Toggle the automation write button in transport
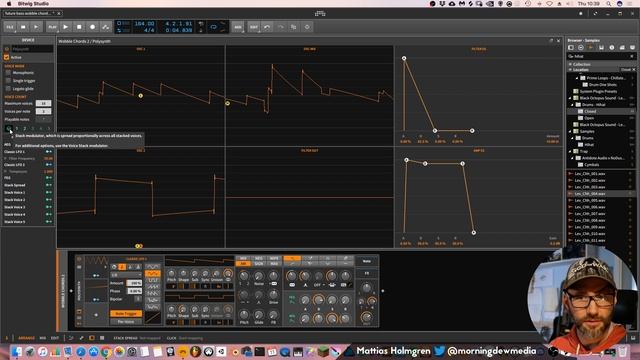The image size is (640, 360). click(x=106, y=27)
